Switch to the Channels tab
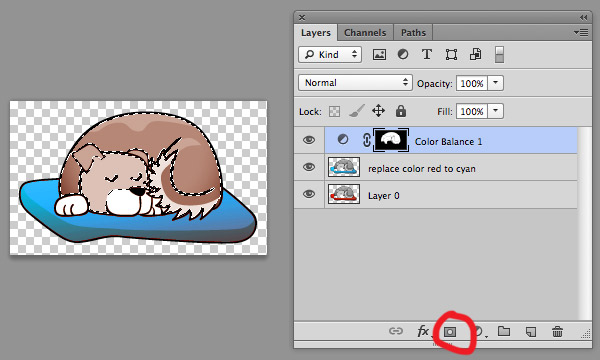The image size is (600, 360). point(365,33)
